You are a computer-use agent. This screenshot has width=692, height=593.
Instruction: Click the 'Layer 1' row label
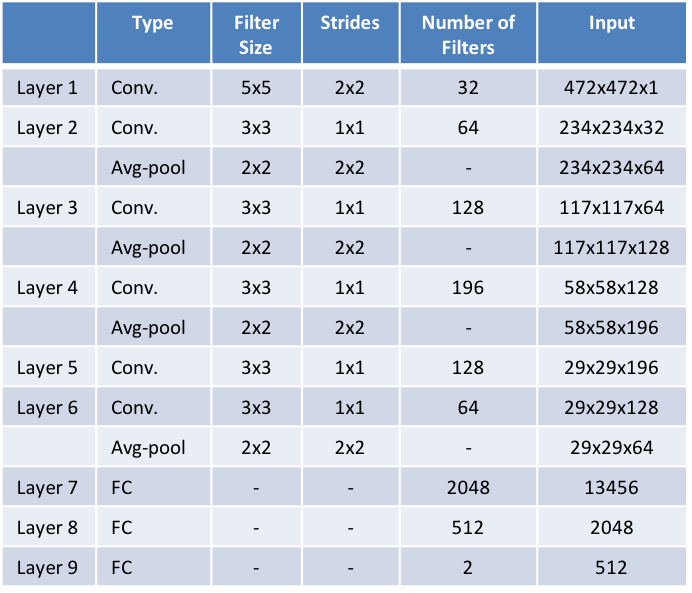click(47, 88)
